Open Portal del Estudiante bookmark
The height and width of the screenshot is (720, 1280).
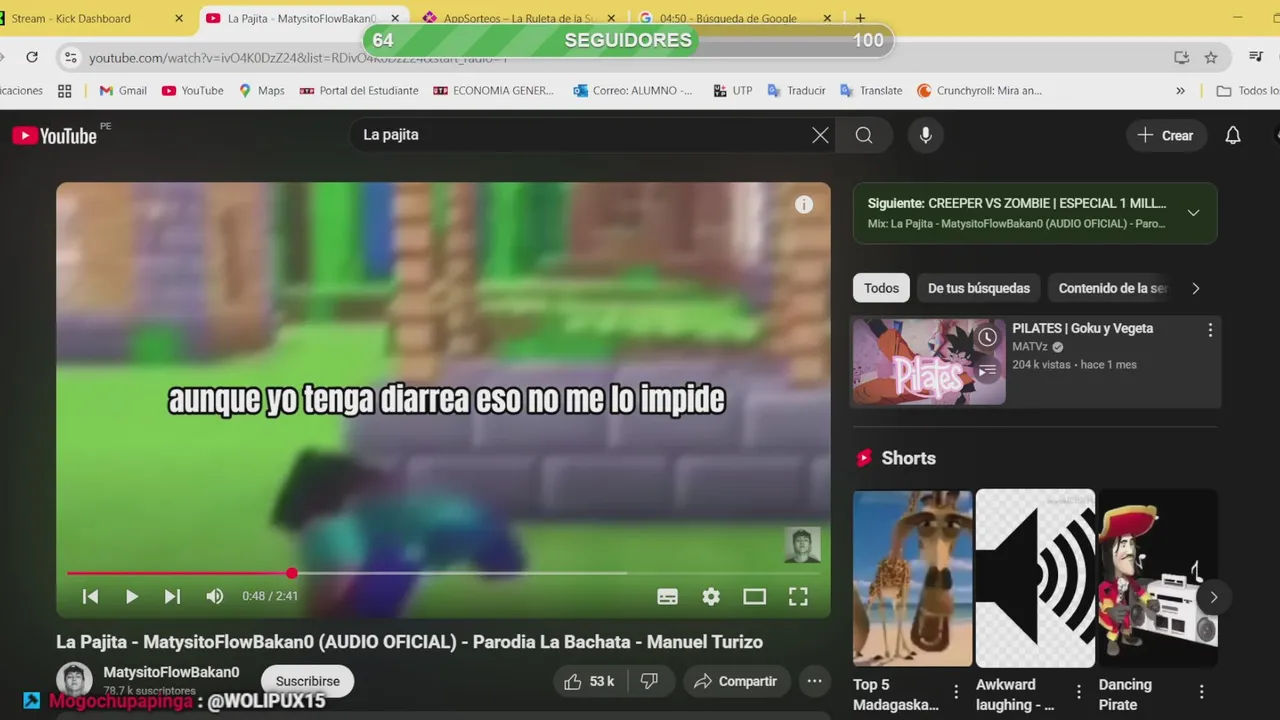[359, 90]
